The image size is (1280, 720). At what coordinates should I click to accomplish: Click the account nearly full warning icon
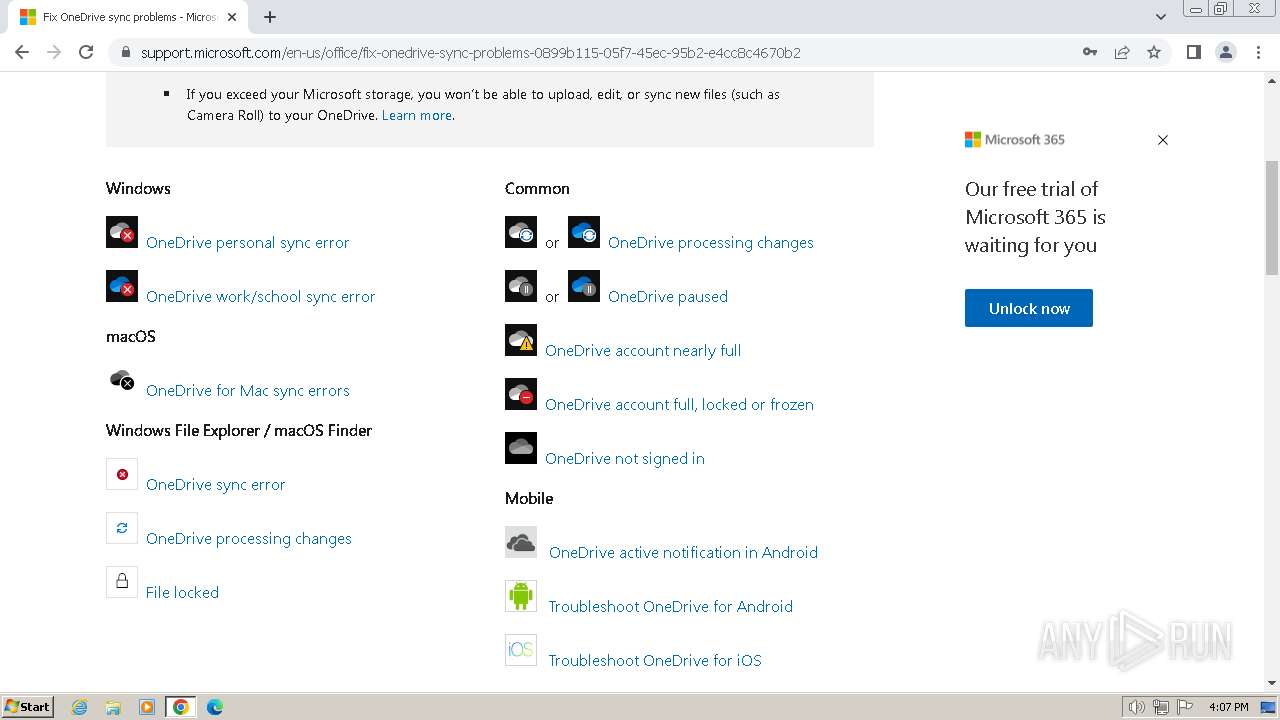click(521, 340)
